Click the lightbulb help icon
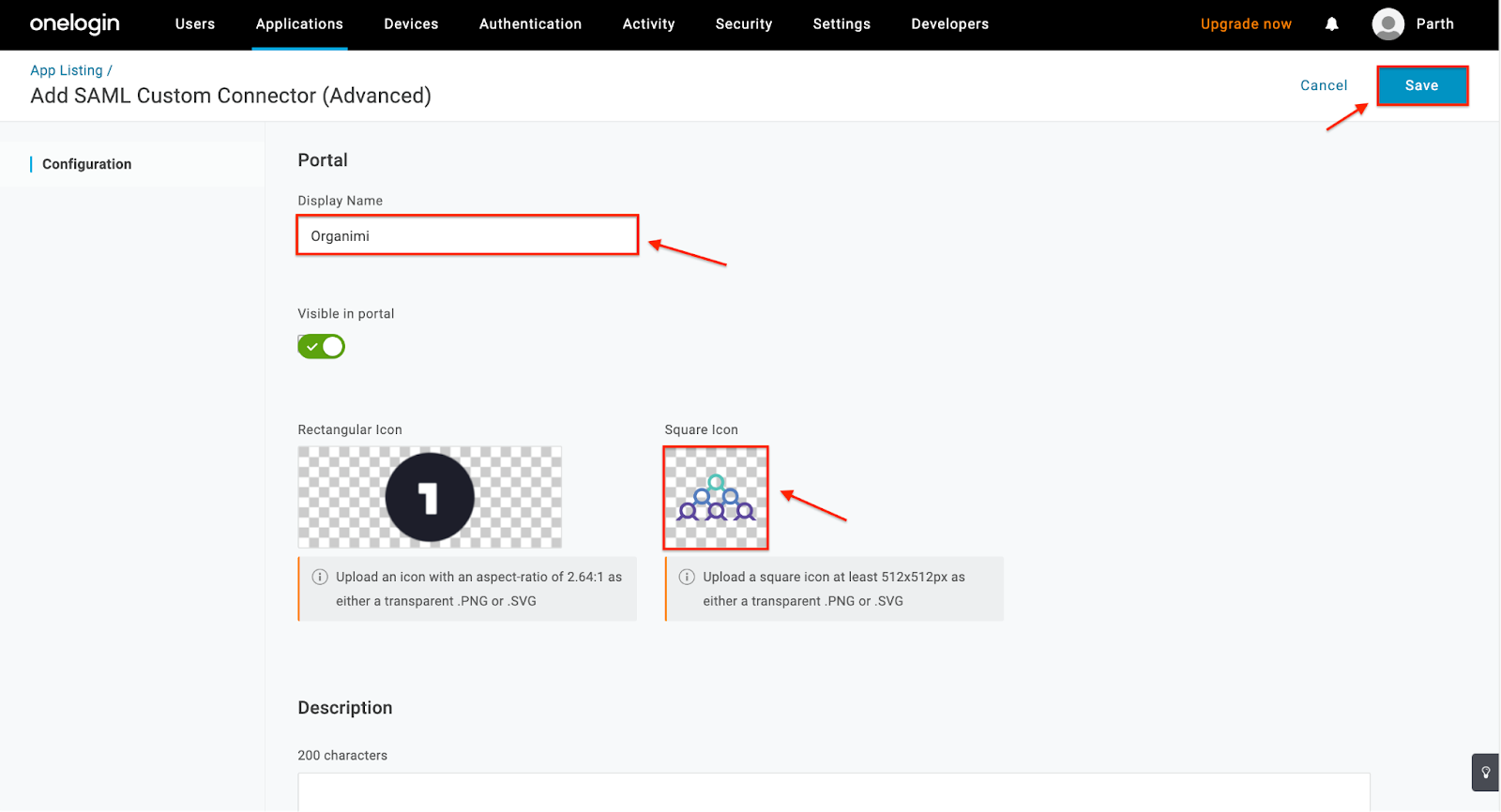This screenshot has width=1501, height=812. (x=1486, y=773)
